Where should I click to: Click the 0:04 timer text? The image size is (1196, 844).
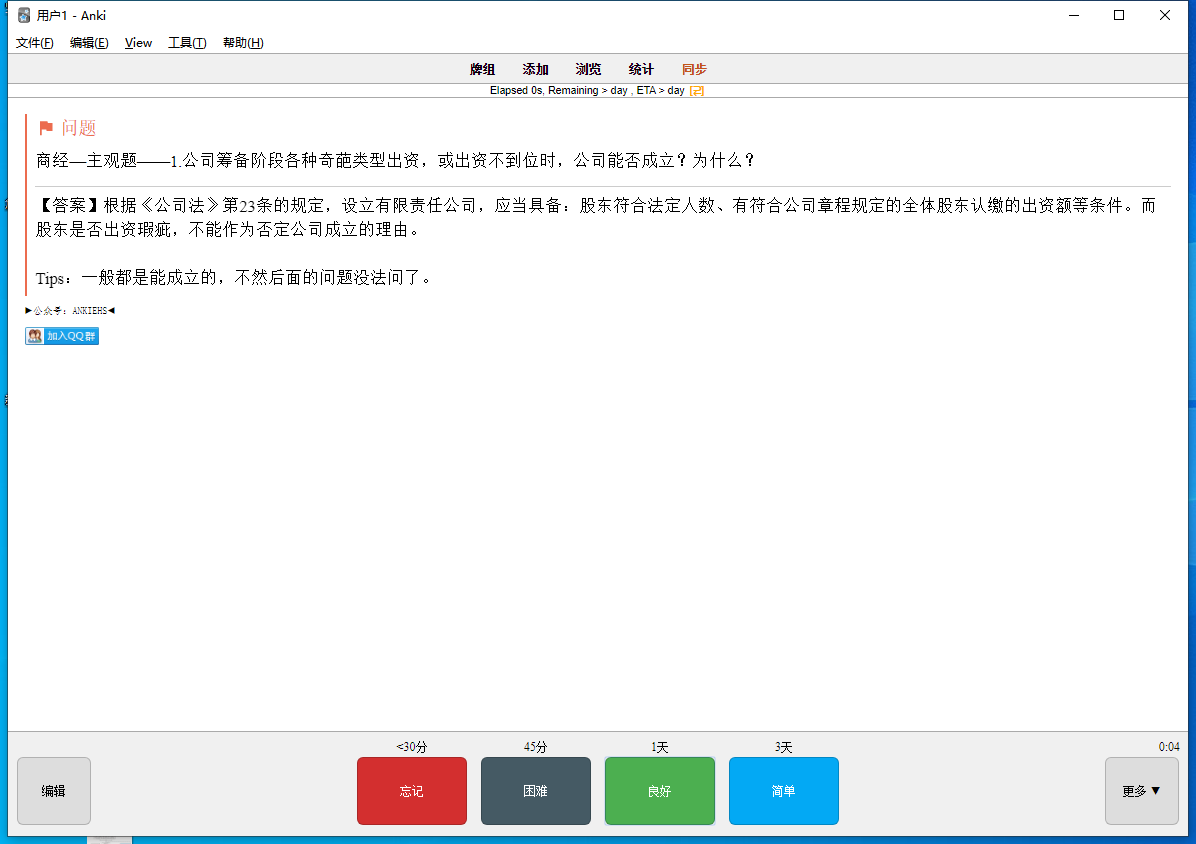point(1169,747)
